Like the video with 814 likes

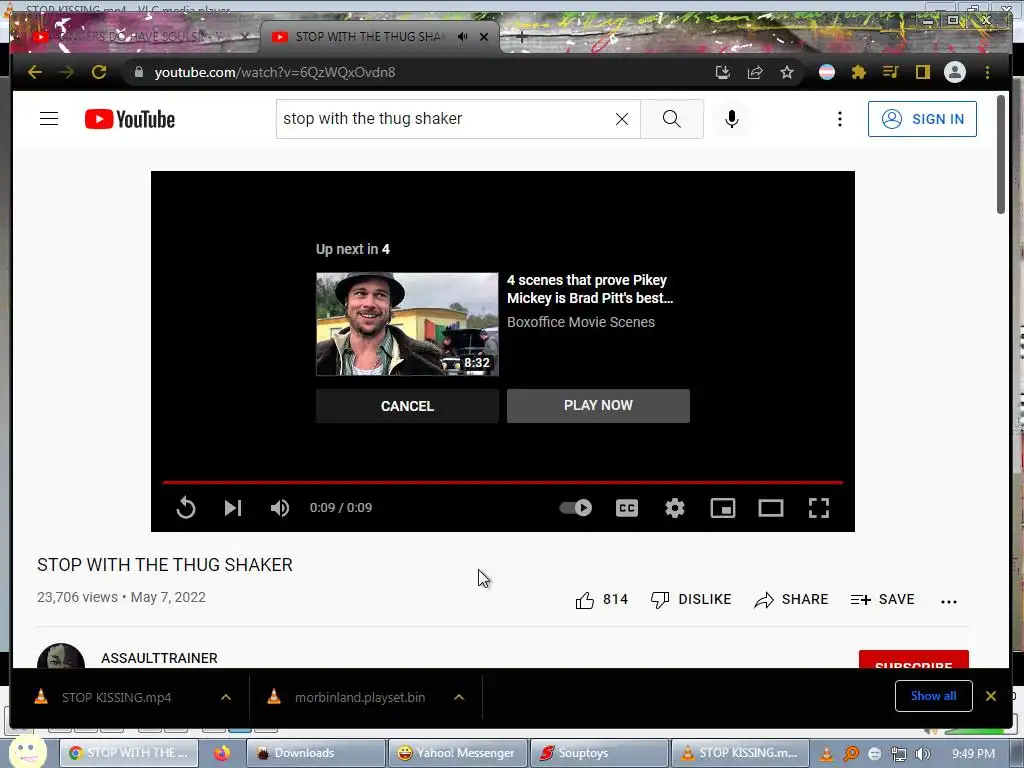601,600
